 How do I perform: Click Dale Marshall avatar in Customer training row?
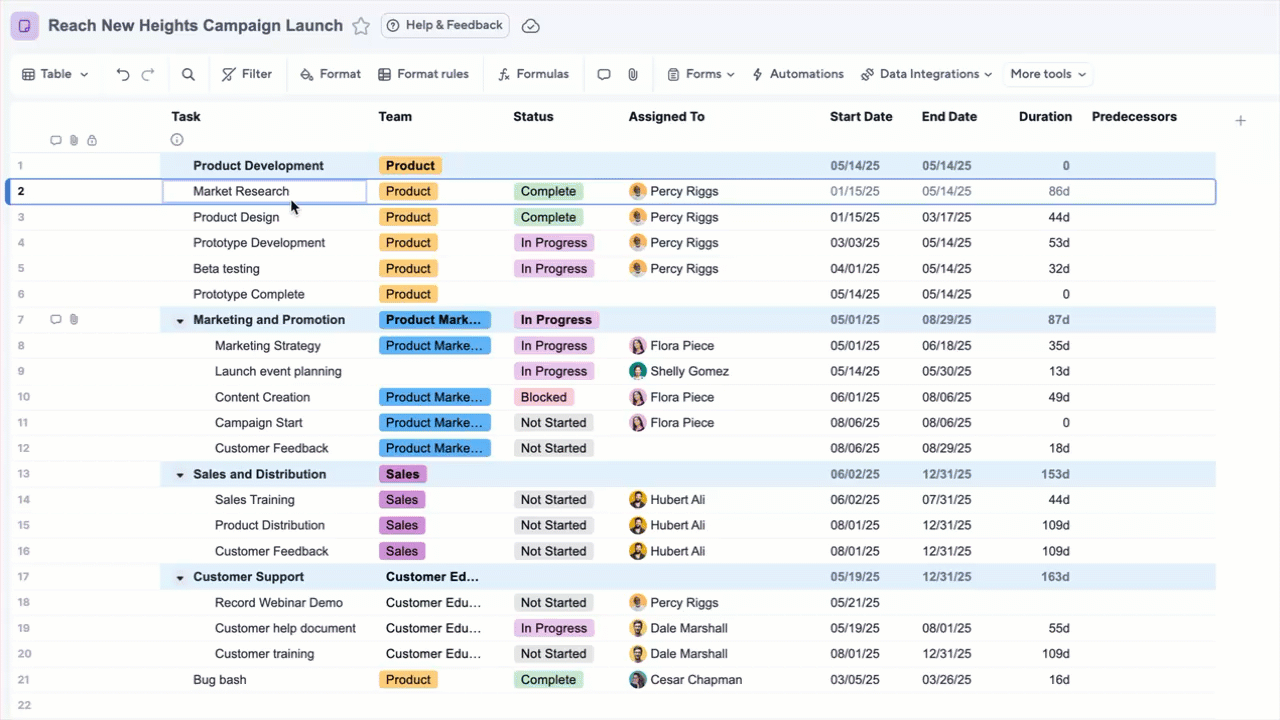coord(638,654)
